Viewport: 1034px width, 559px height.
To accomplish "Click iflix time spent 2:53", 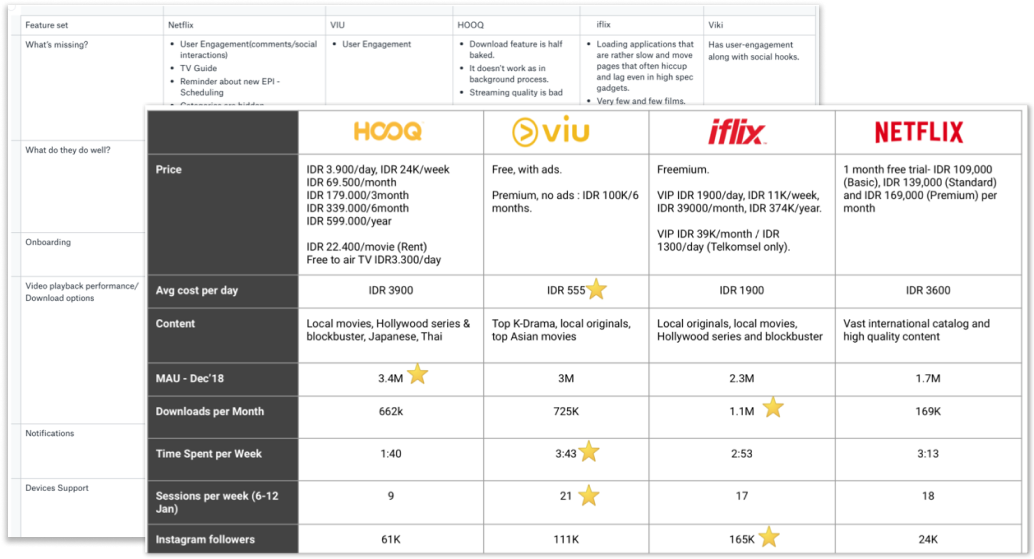I will 741,454.
